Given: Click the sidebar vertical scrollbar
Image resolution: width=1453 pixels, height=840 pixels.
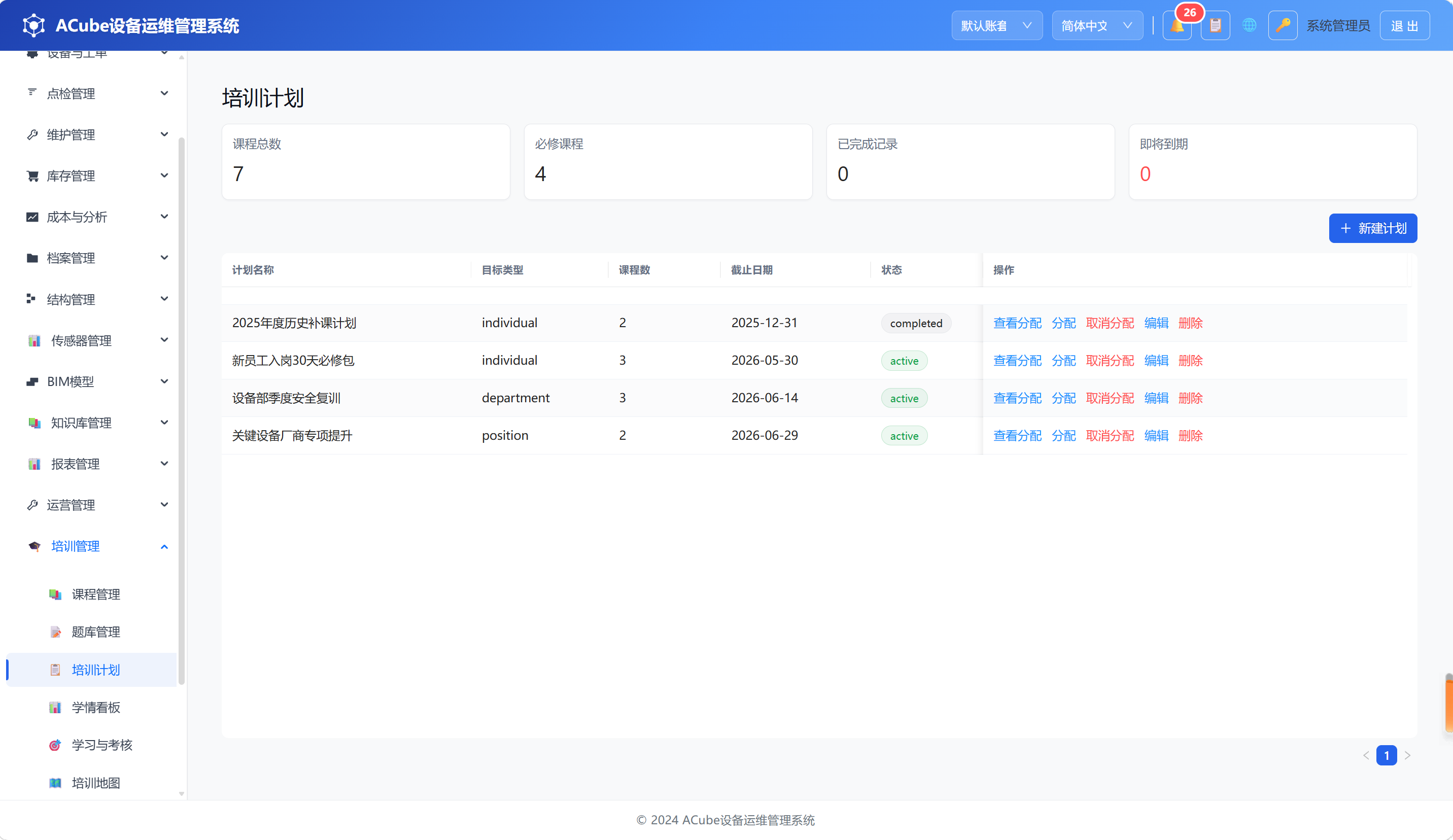Looking at the screenshot, I should (x=182, y=410).
